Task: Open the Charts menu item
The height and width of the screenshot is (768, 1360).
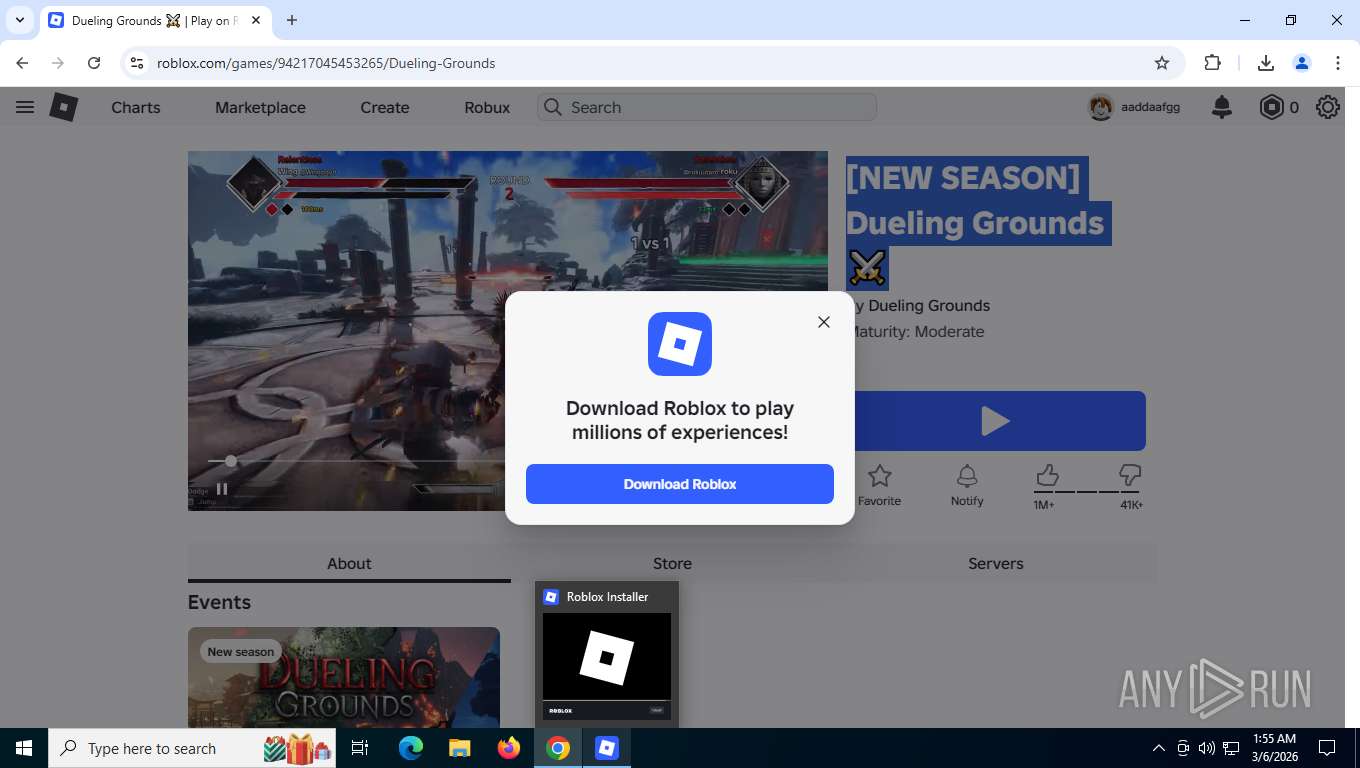Action: (136, 107)
